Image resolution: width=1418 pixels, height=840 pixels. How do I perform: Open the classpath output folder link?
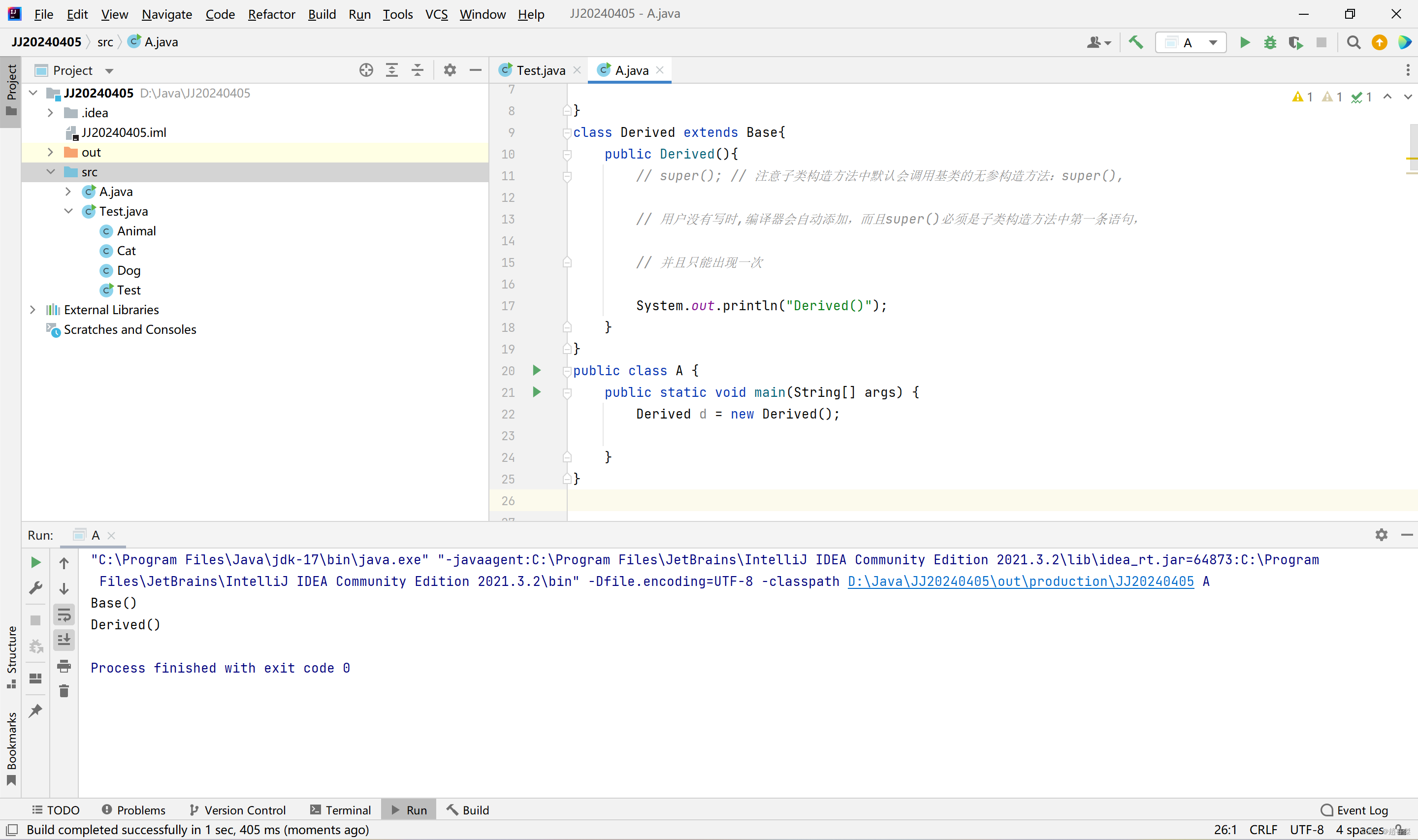[1020, 582]
